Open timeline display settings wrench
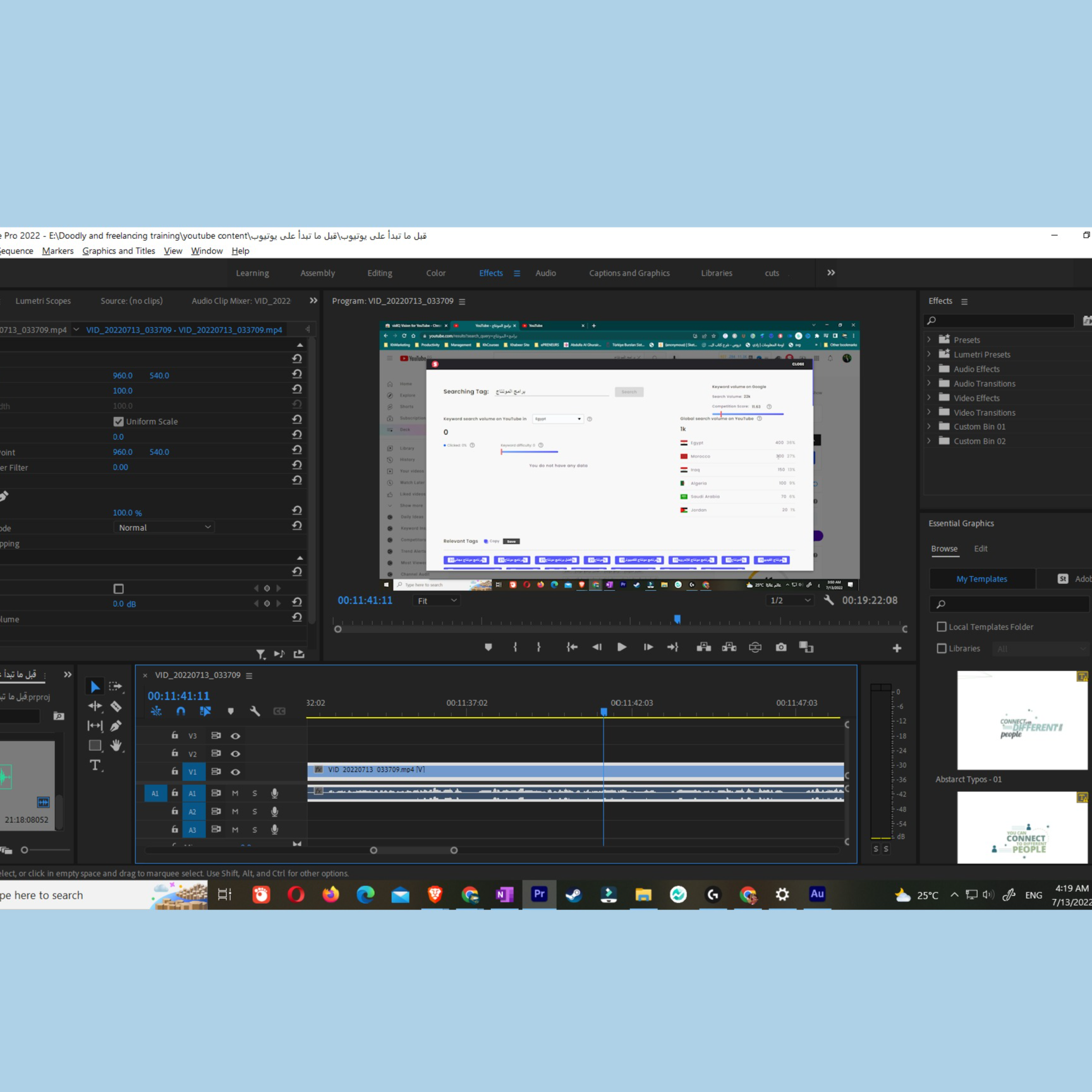The width and height of the screenshot is (1092, 1092). 255,712
